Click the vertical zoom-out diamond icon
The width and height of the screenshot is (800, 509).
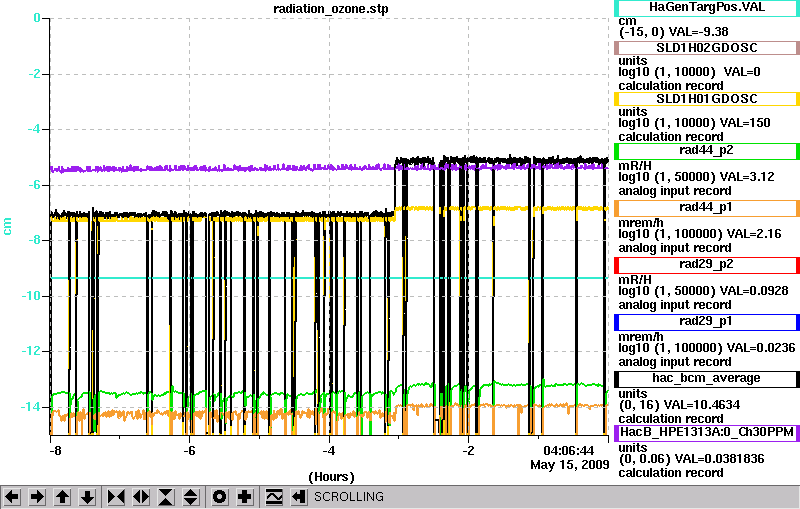pos(191,497)
